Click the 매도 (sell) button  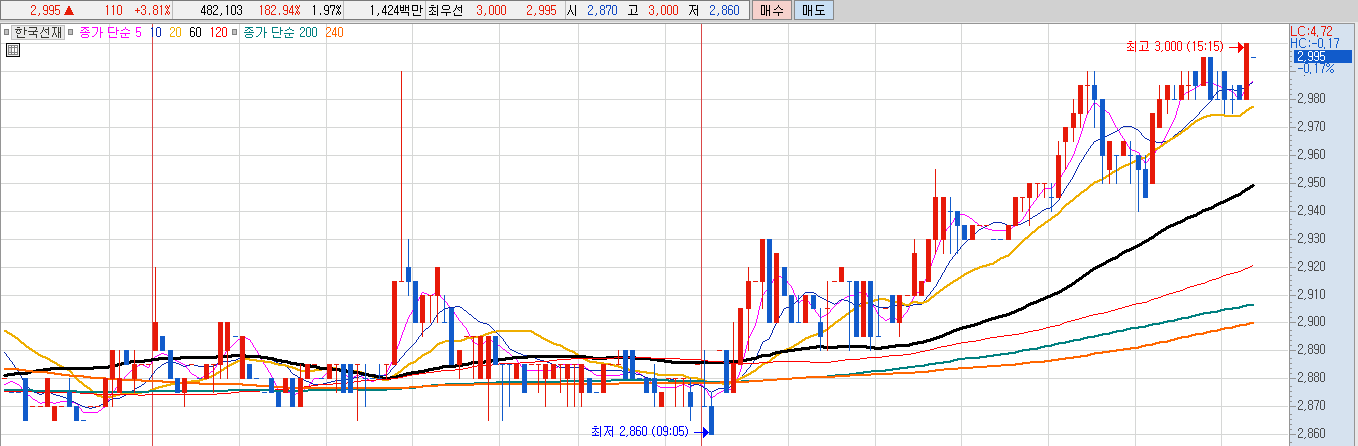pos(813,10)
